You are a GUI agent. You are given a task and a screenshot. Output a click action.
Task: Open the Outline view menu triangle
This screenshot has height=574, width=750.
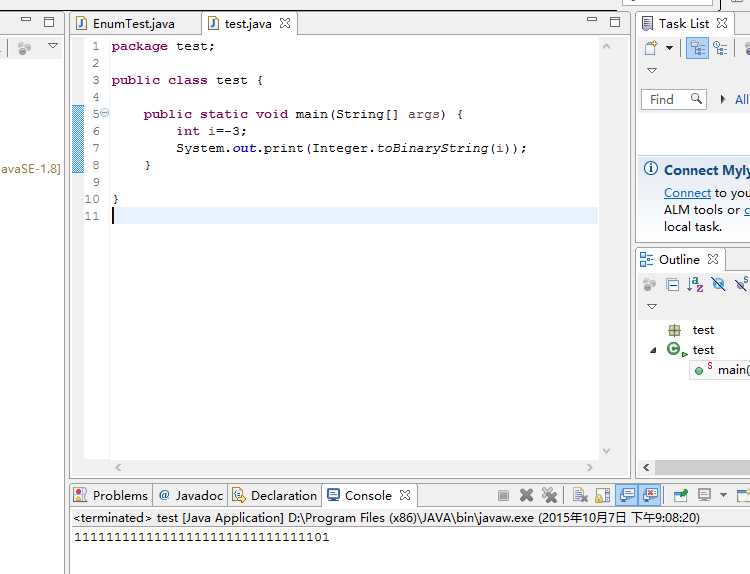click(x=651, y=306)
